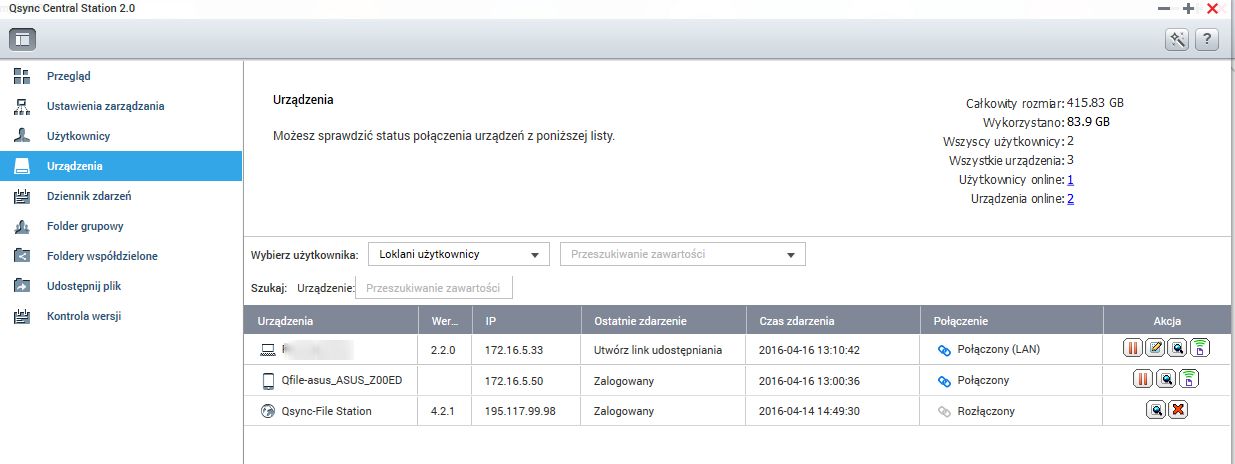The height and width of the screenshot is (464, 1235).
Task: Open the user search Przeszukiwanie zawartości combo box
Action: [x=683, y=254]
